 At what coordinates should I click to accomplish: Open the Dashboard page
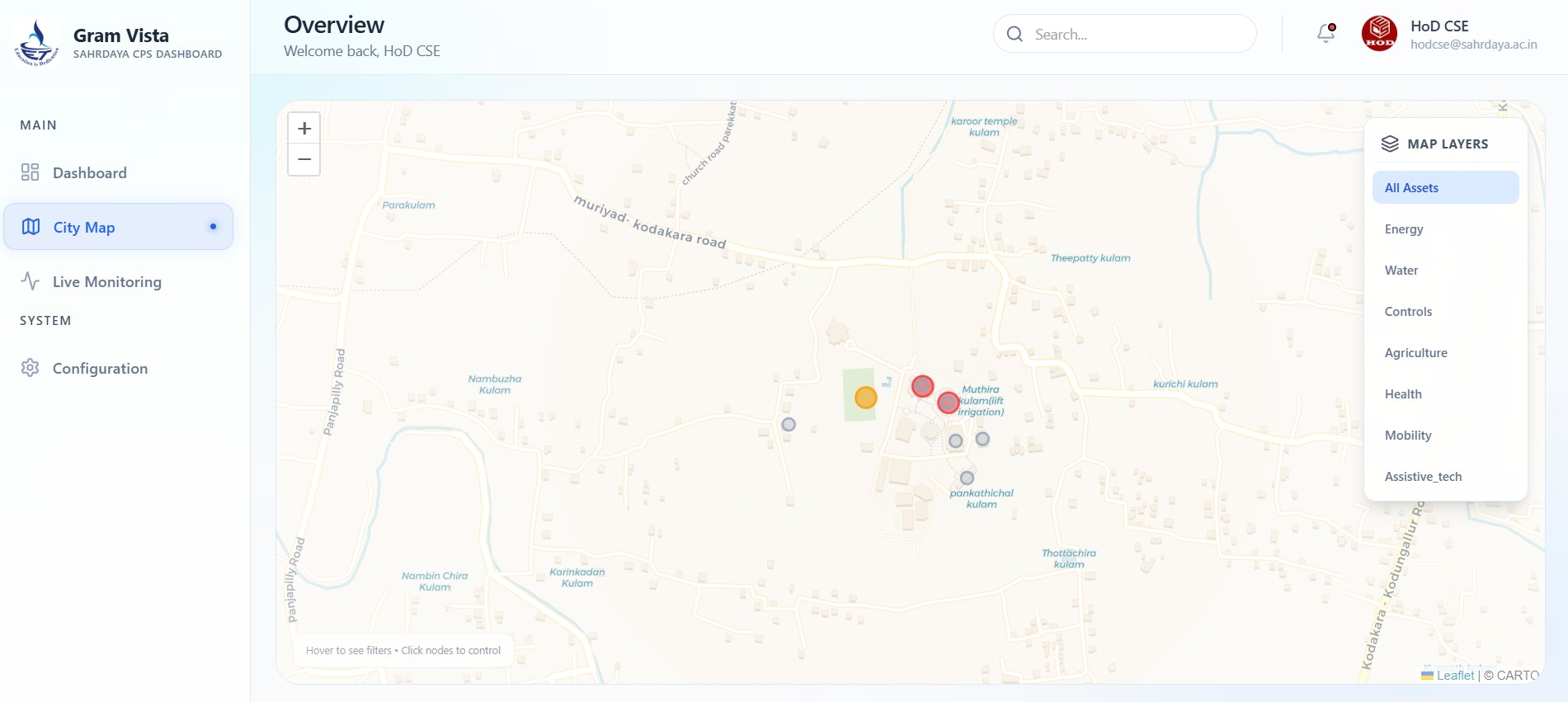click(x=89, y=172)
